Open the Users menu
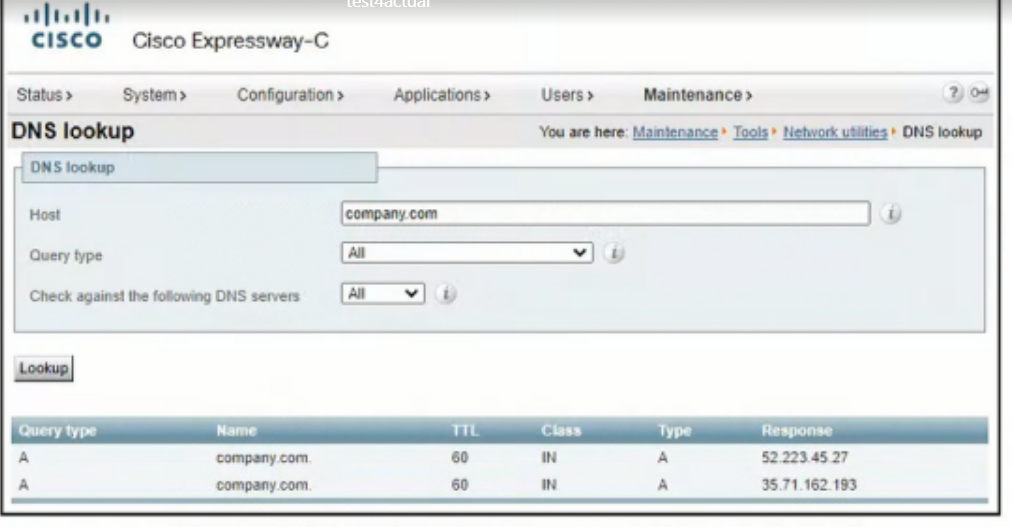Image resolution: width=1012 pixels, height=527 pixels. [x=567, y=95]
